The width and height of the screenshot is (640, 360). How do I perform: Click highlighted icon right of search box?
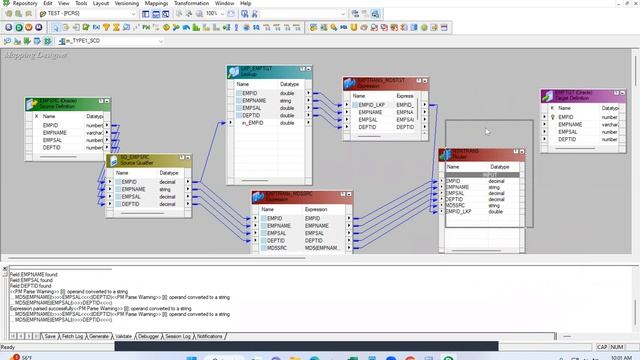(x=375, y=13)
